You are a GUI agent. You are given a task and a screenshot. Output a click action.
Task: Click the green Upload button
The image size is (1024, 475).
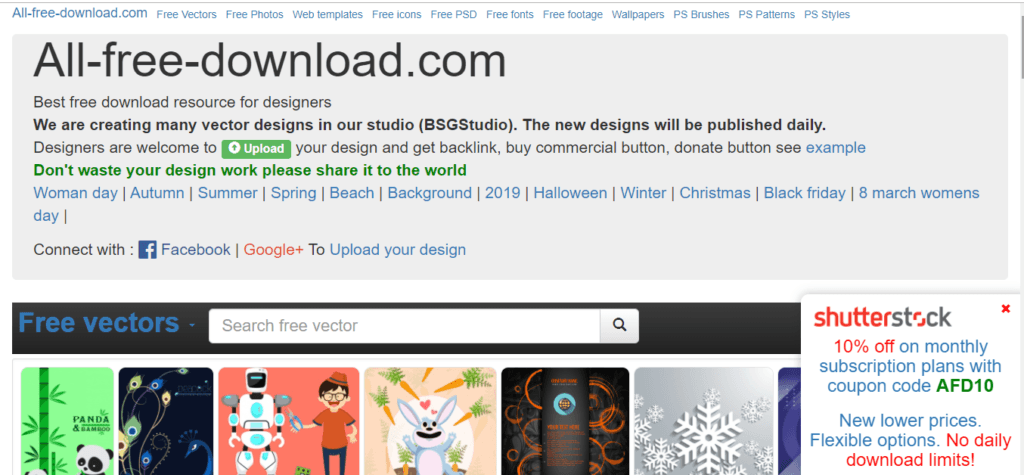[x=256, y=148]
